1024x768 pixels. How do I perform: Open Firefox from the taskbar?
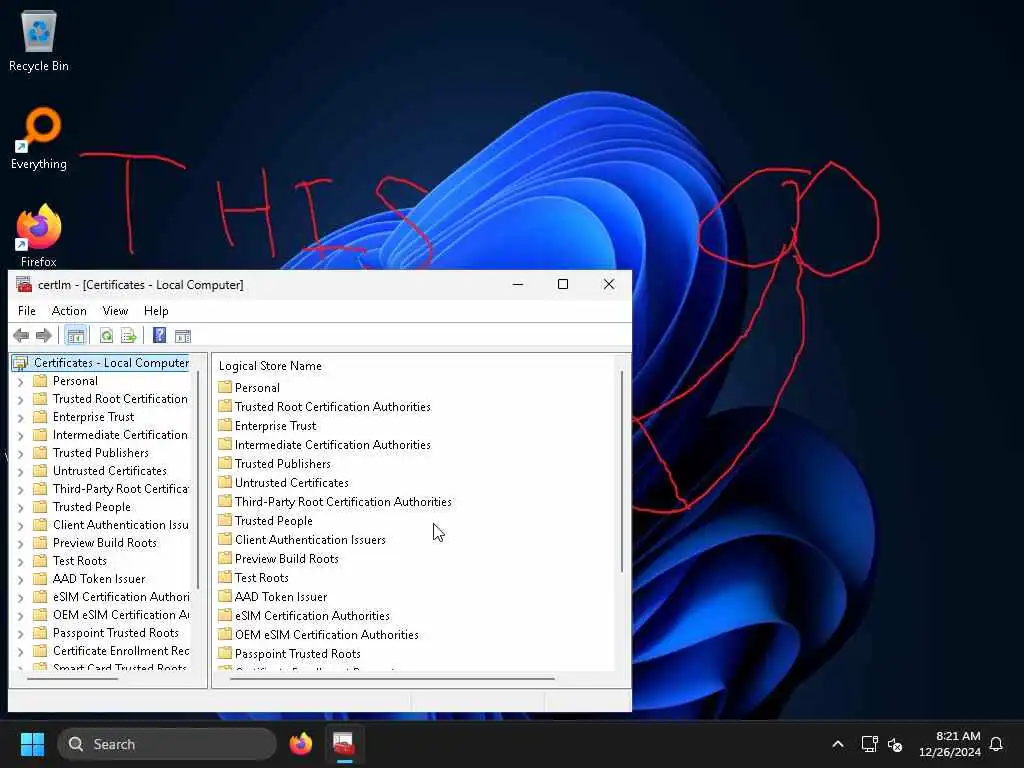pos(300,744)
